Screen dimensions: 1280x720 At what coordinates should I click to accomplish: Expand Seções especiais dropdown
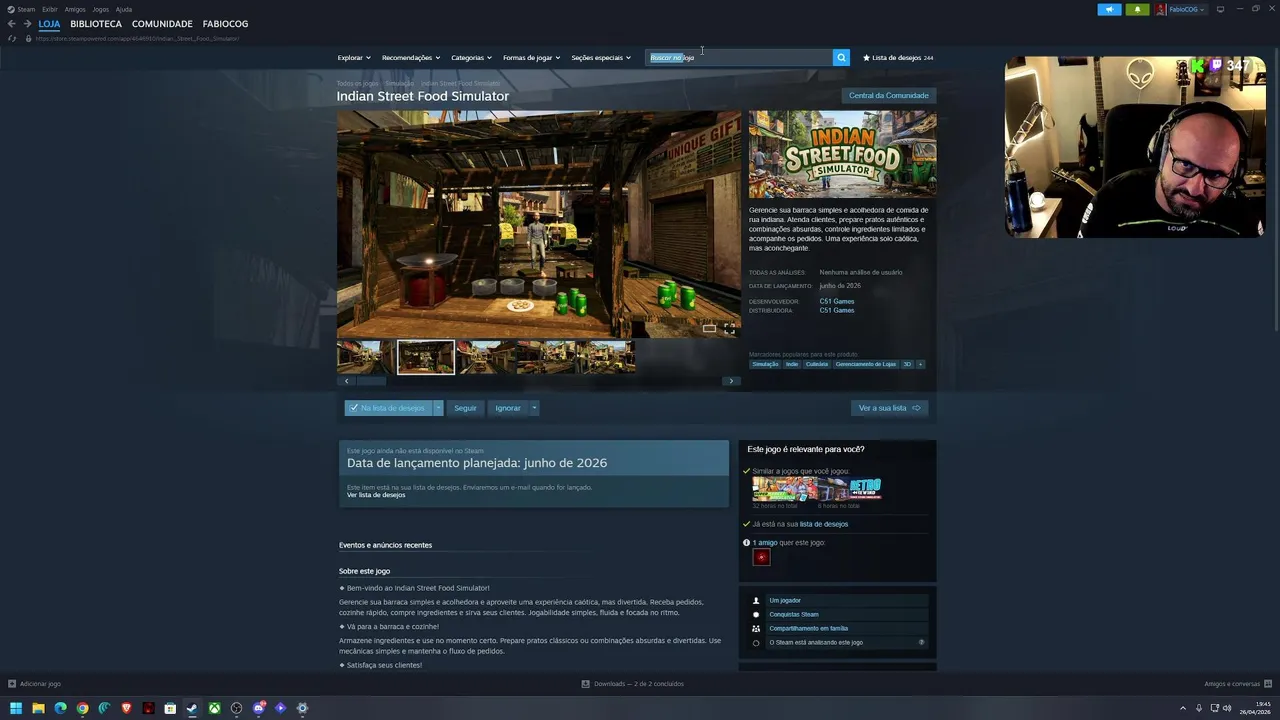coord(601,58)
